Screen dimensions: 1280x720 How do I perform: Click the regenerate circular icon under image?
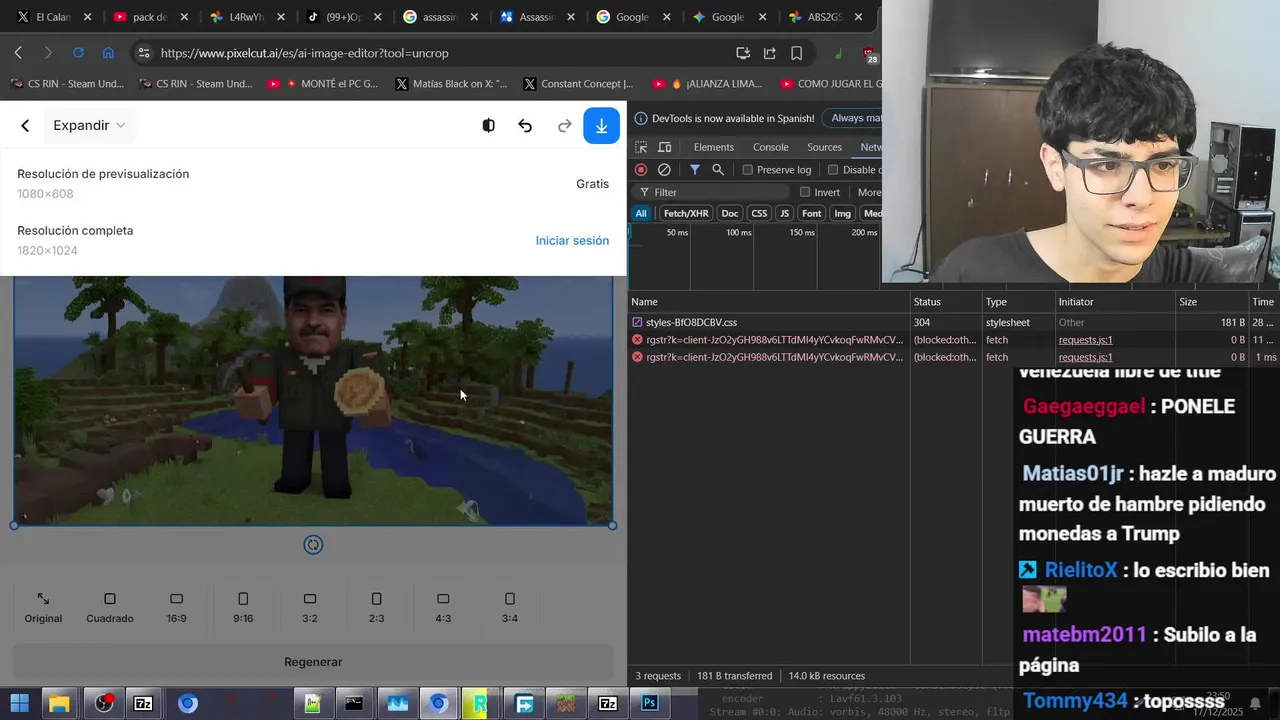313,545
